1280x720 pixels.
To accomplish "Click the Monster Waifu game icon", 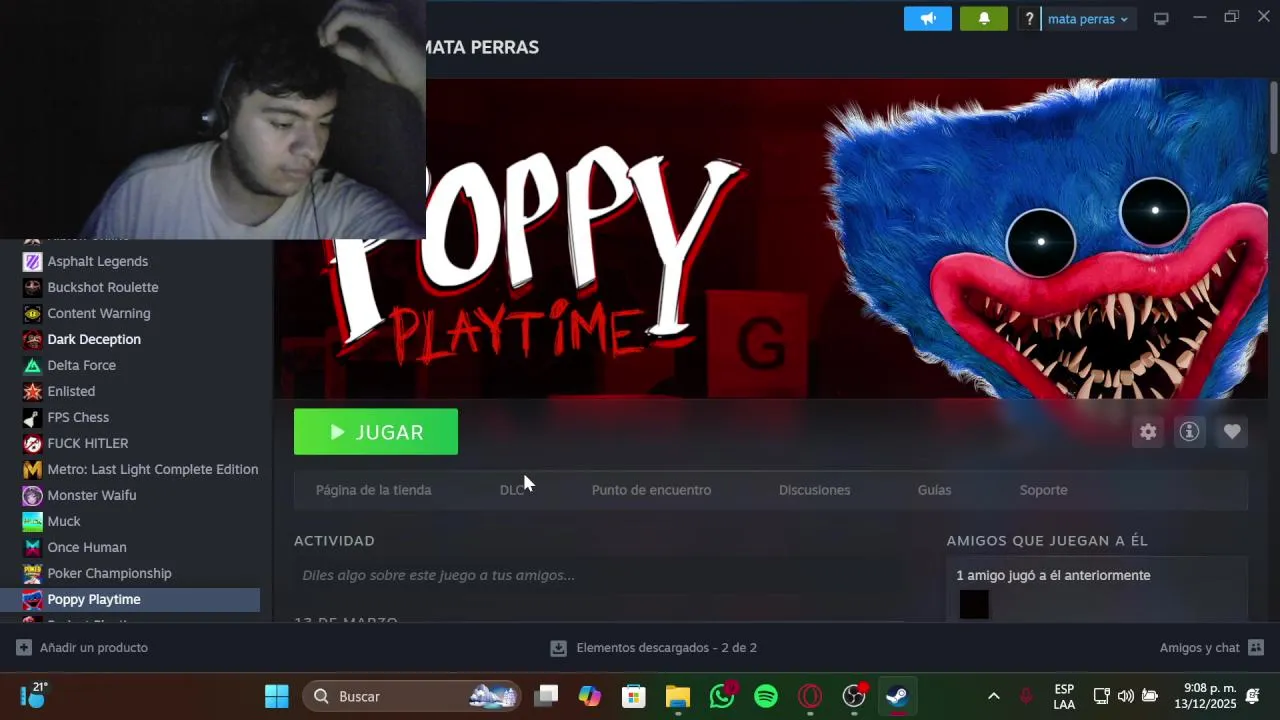I will pos(33,495).
